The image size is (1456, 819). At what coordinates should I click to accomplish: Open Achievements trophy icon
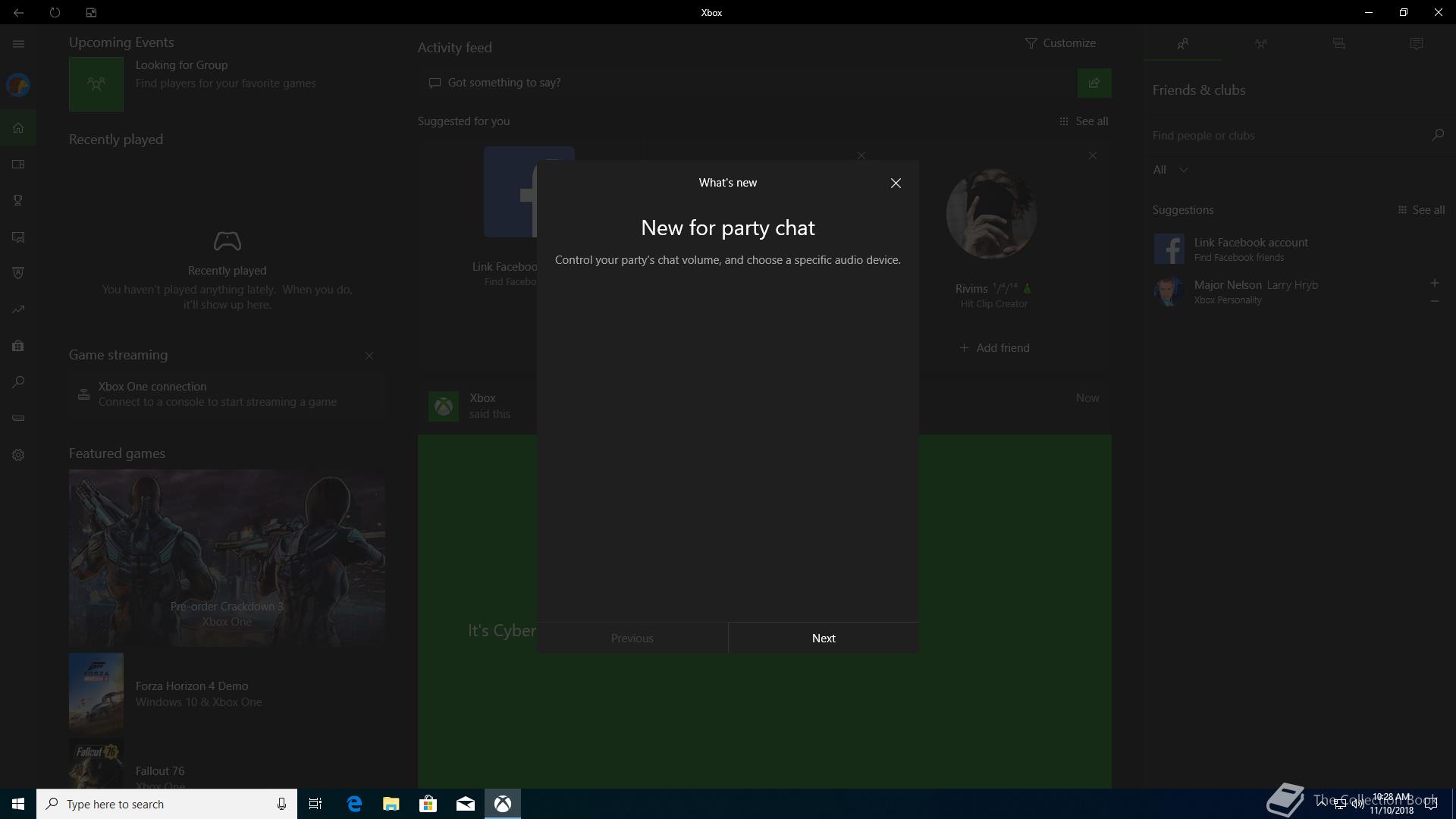(18, 200)
